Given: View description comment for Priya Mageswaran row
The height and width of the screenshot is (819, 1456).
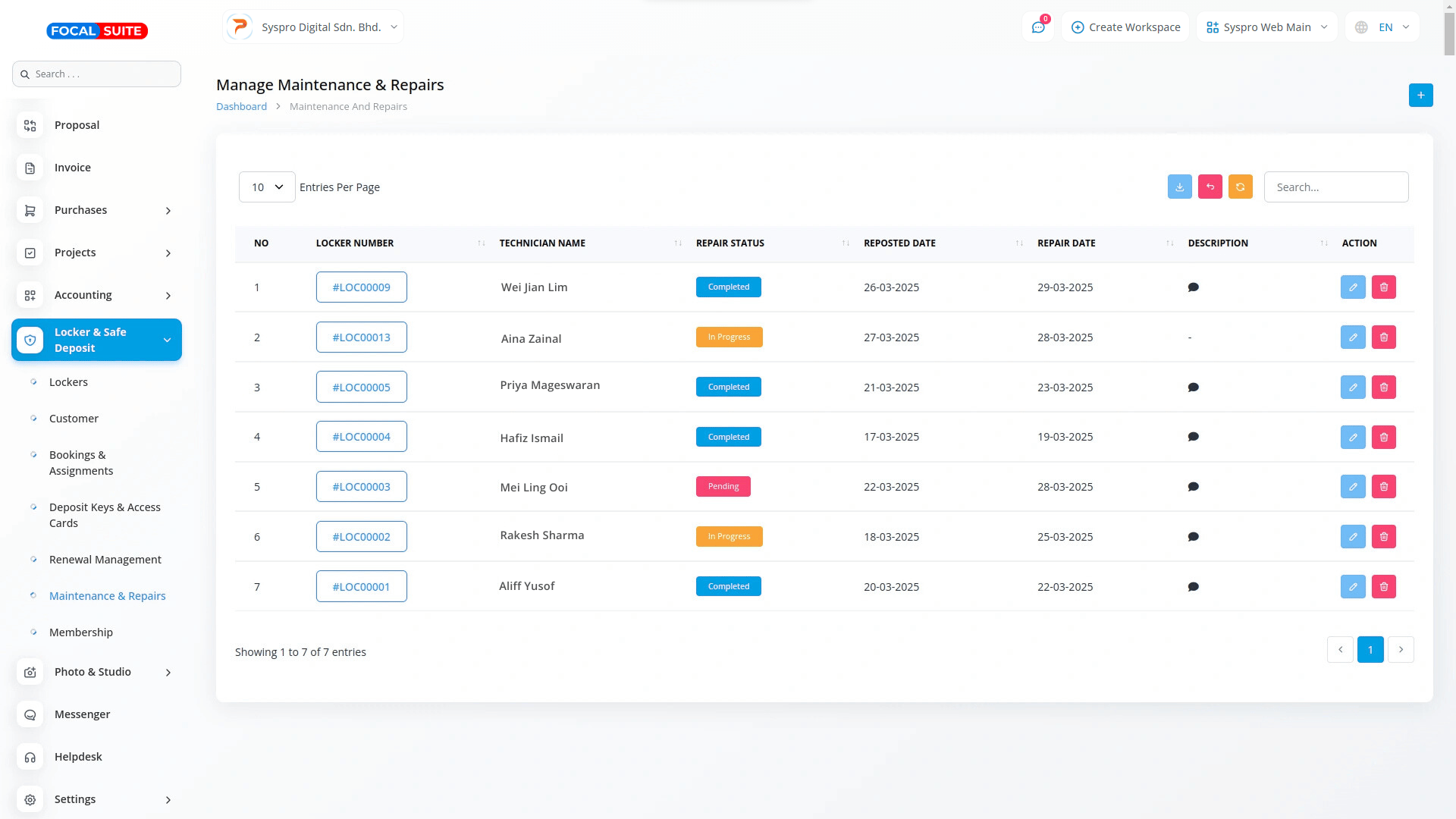Looking at the screenshot, I should [x=1193, y=388].
